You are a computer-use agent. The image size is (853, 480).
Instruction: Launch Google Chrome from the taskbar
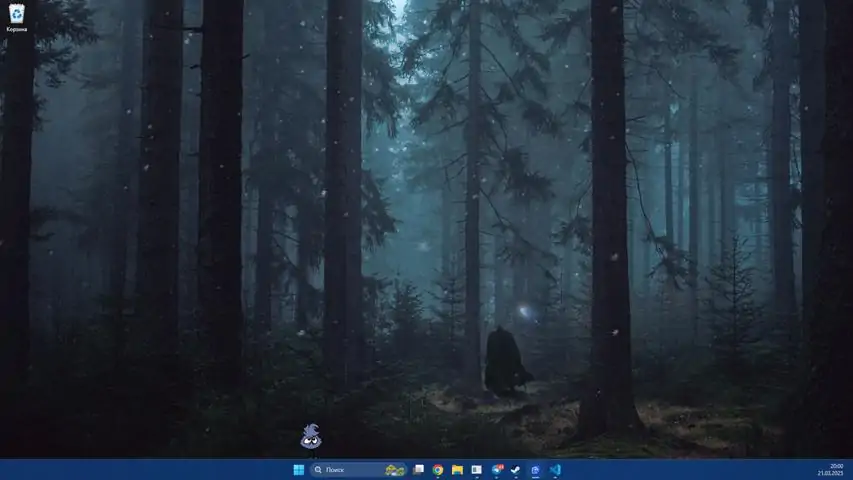pyautogui.click(x=438, y=470)
